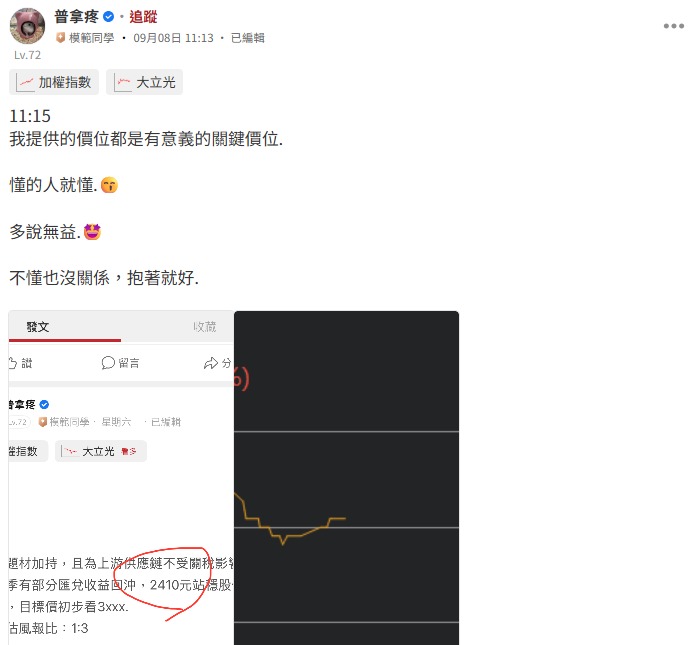Click the 留言 comment bubble icon
697x645 pixels.
point(108,363)
